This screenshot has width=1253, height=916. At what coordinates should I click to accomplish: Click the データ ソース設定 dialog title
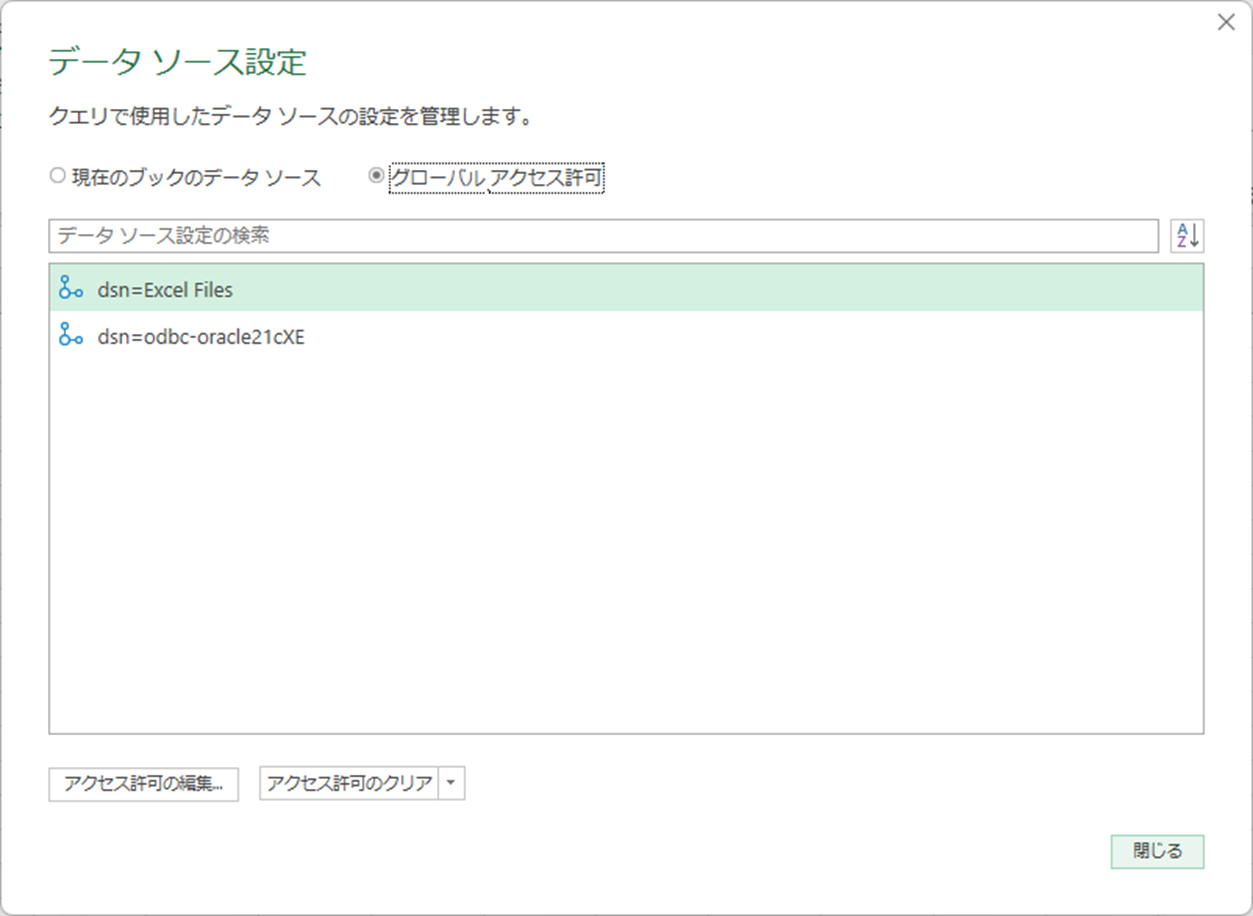(177, 62)
